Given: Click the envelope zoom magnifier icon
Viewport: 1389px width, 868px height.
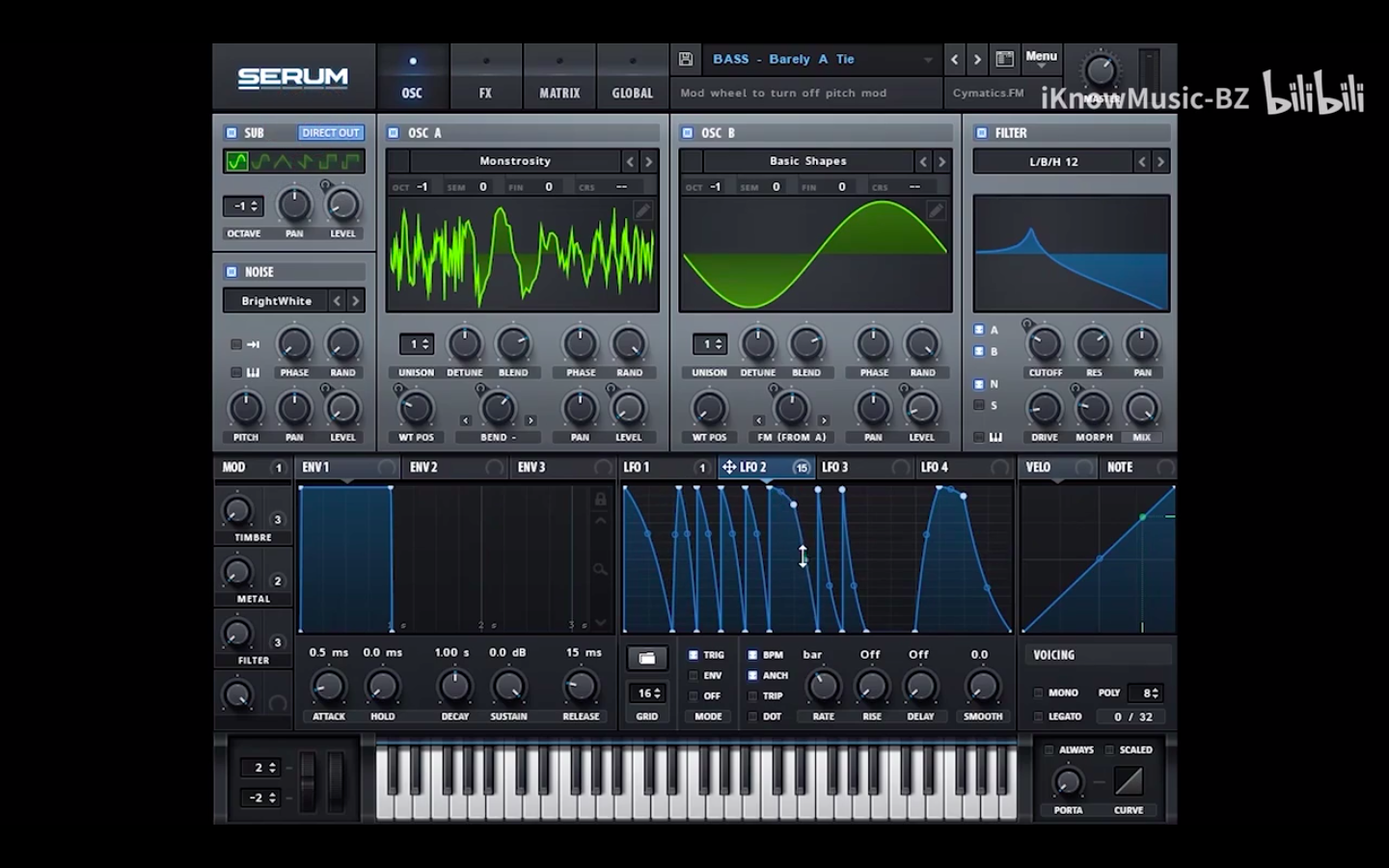Looking at the screenshot, I should [600, 569].
